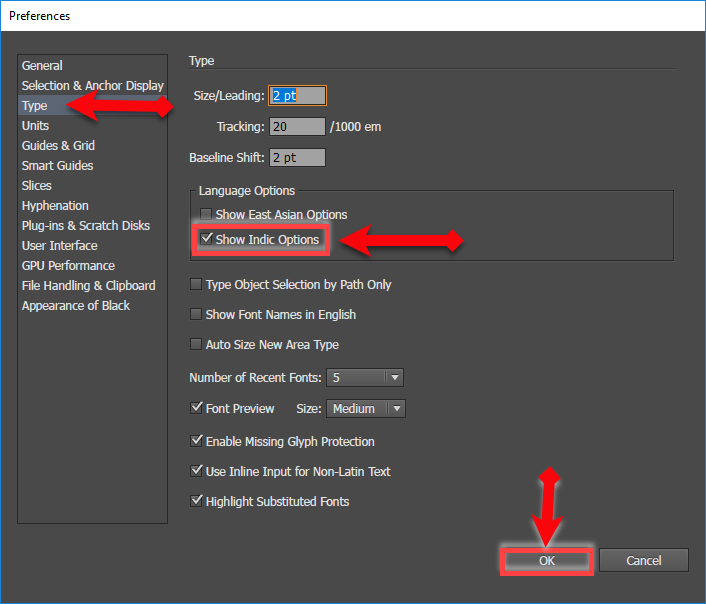Toggle Type Object Selection by Path Only
706x604 pixels.
196,285
